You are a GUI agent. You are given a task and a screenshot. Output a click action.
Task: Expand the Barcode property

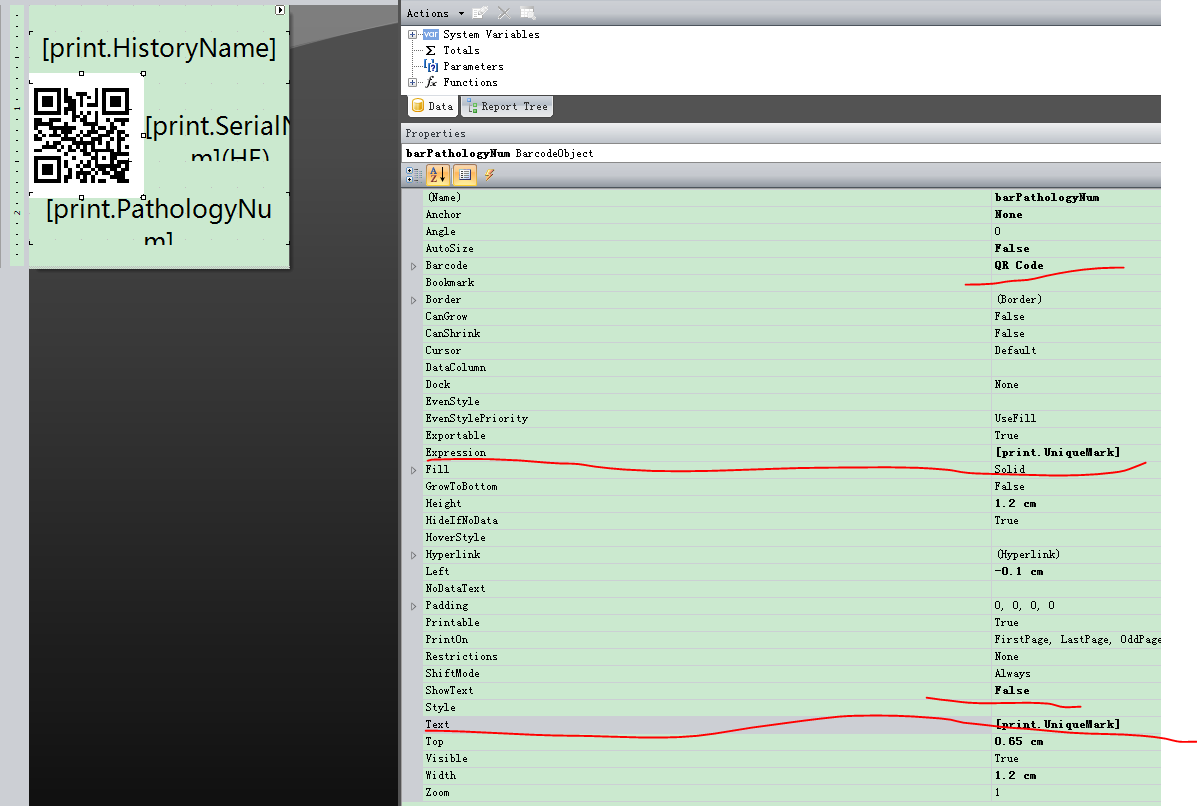tap(414, 266)
